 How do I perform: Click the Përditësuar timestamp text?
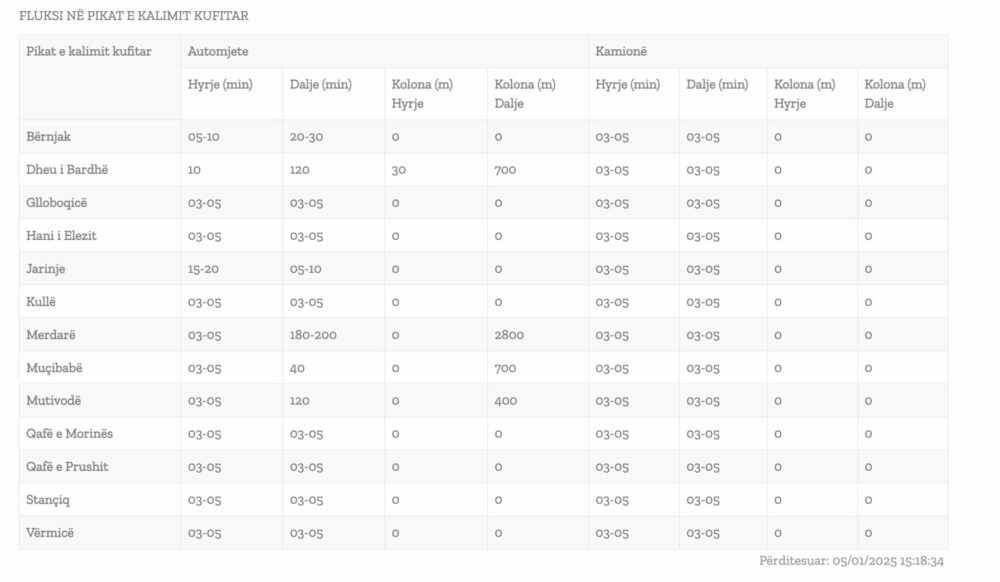click(851, 561)
